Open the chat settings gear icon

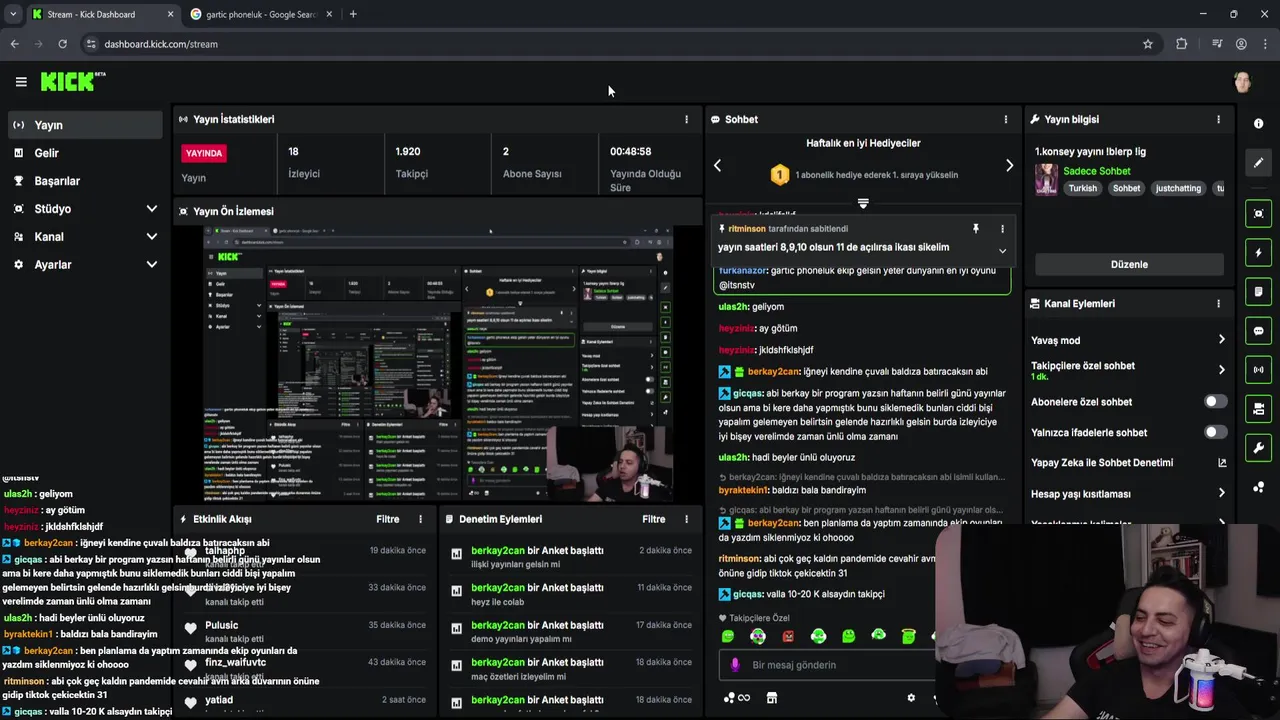point(911,698)
